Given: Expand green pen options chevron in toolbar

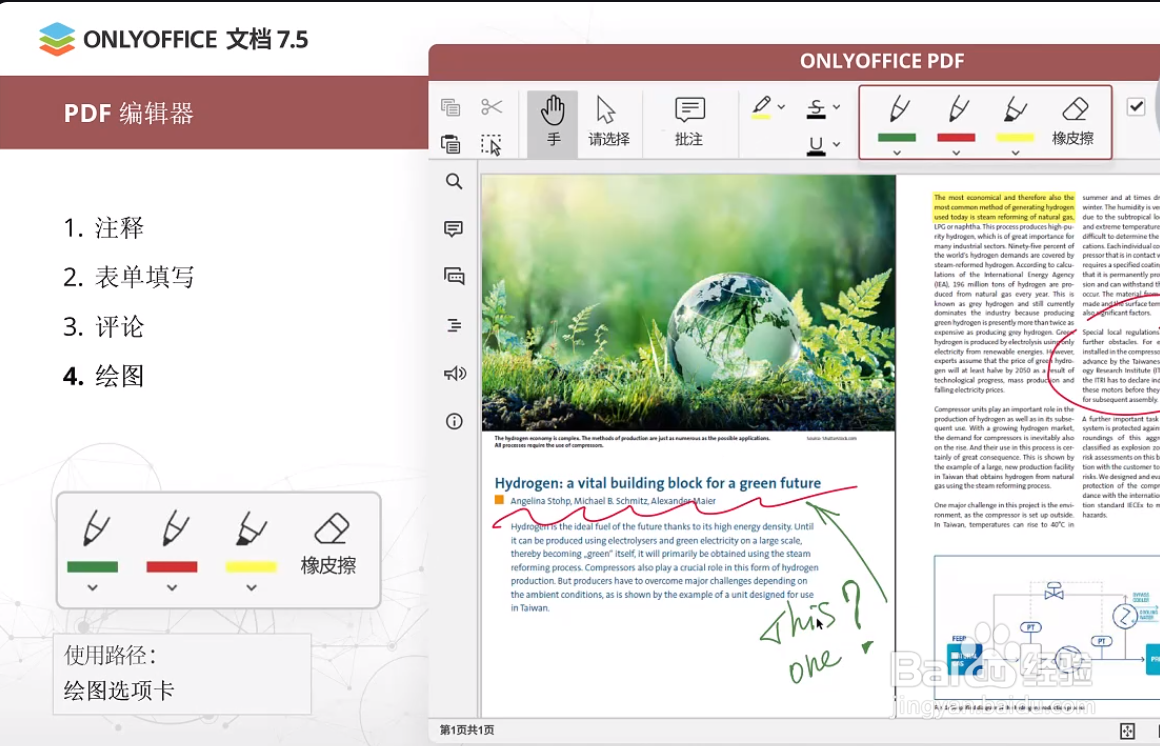Looking at the screenshot, I should pos(897,152).
